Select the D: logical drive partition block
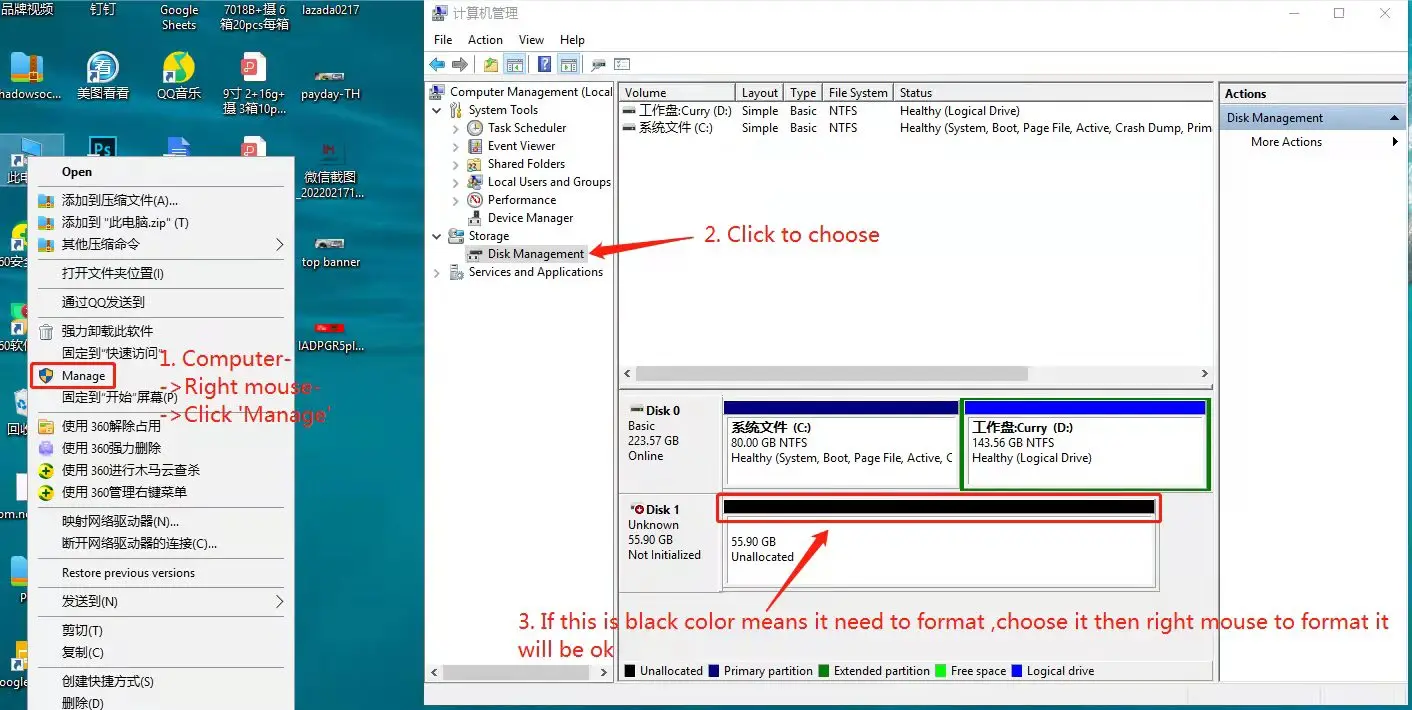The width and height of the screenshot is (1412, 710). 1084,443
